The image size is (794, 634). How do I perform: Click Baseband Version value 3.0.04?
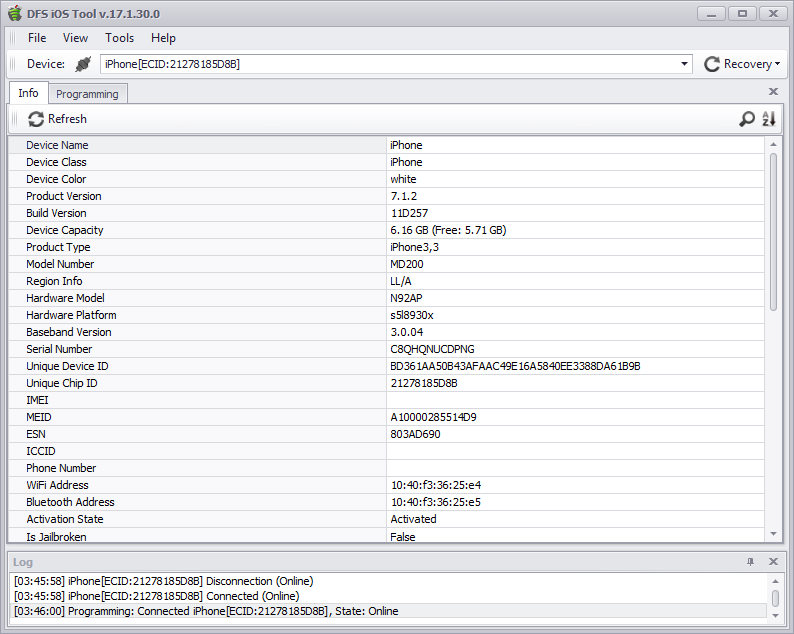(407, 332)
